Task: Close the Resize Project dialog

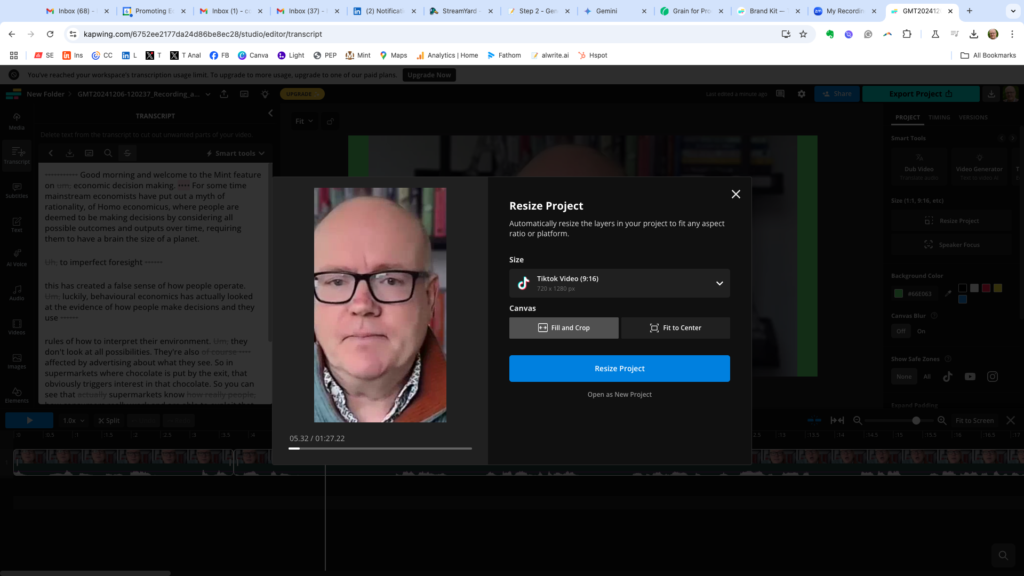Action: tap(736, 194)
